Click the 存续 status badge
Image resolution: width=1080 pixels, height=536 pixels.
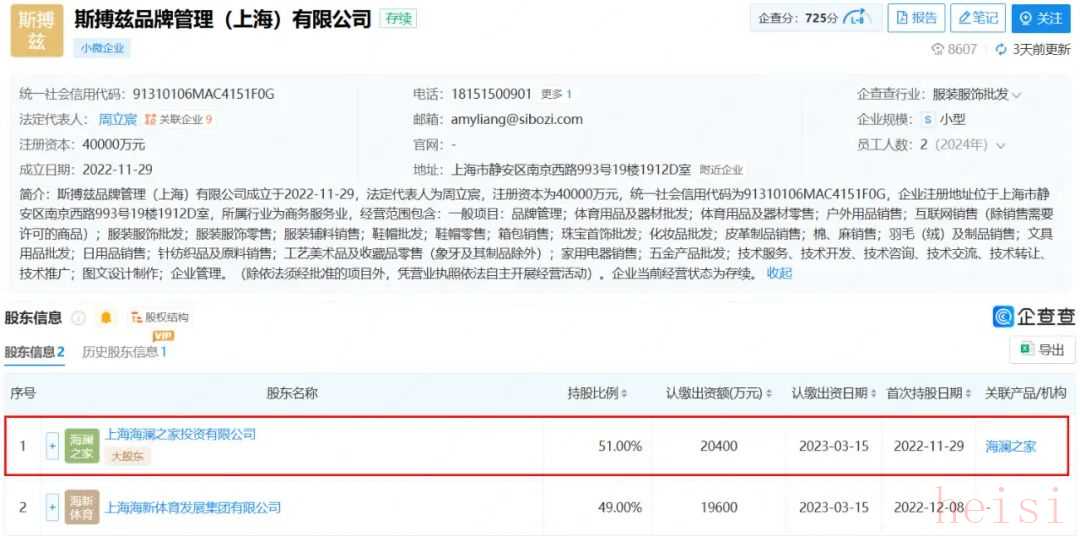(x=398, y=19)
